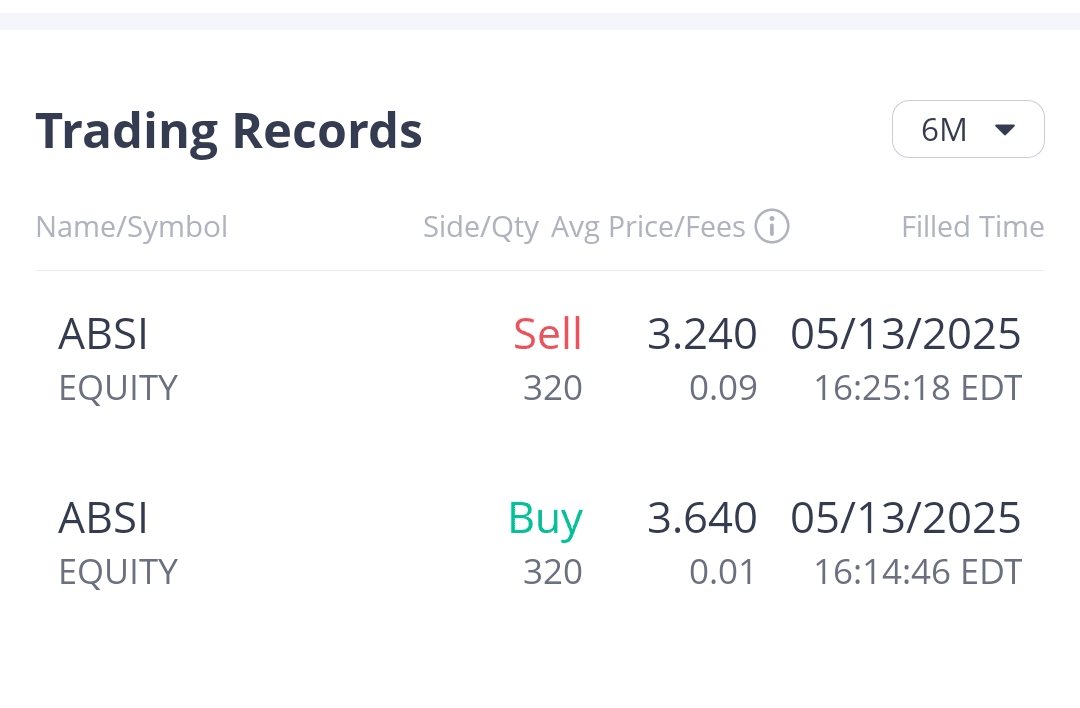This screenshot has width=1080, height=708.
Task: Click the Name/Symbol column header
Action: click(x=132, y=227)
